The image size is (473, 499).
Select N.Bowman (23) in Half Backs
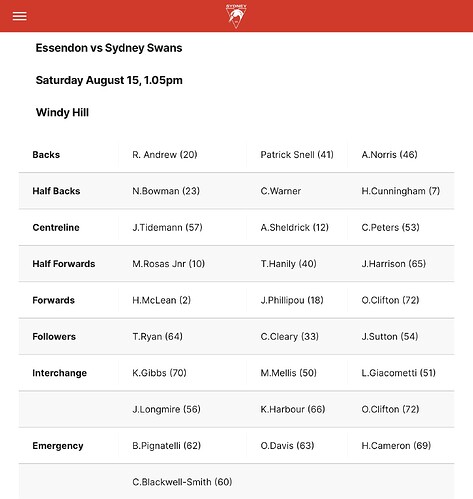[166, 191]
